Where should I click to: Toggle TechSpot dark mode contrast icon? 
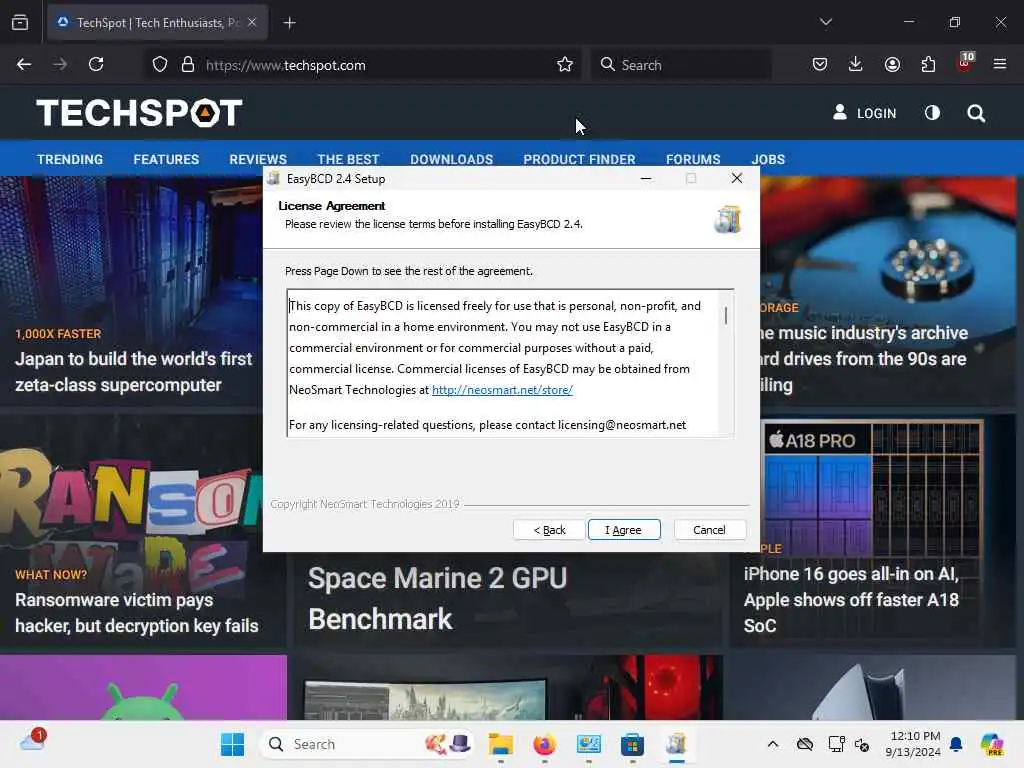(933, 113)
